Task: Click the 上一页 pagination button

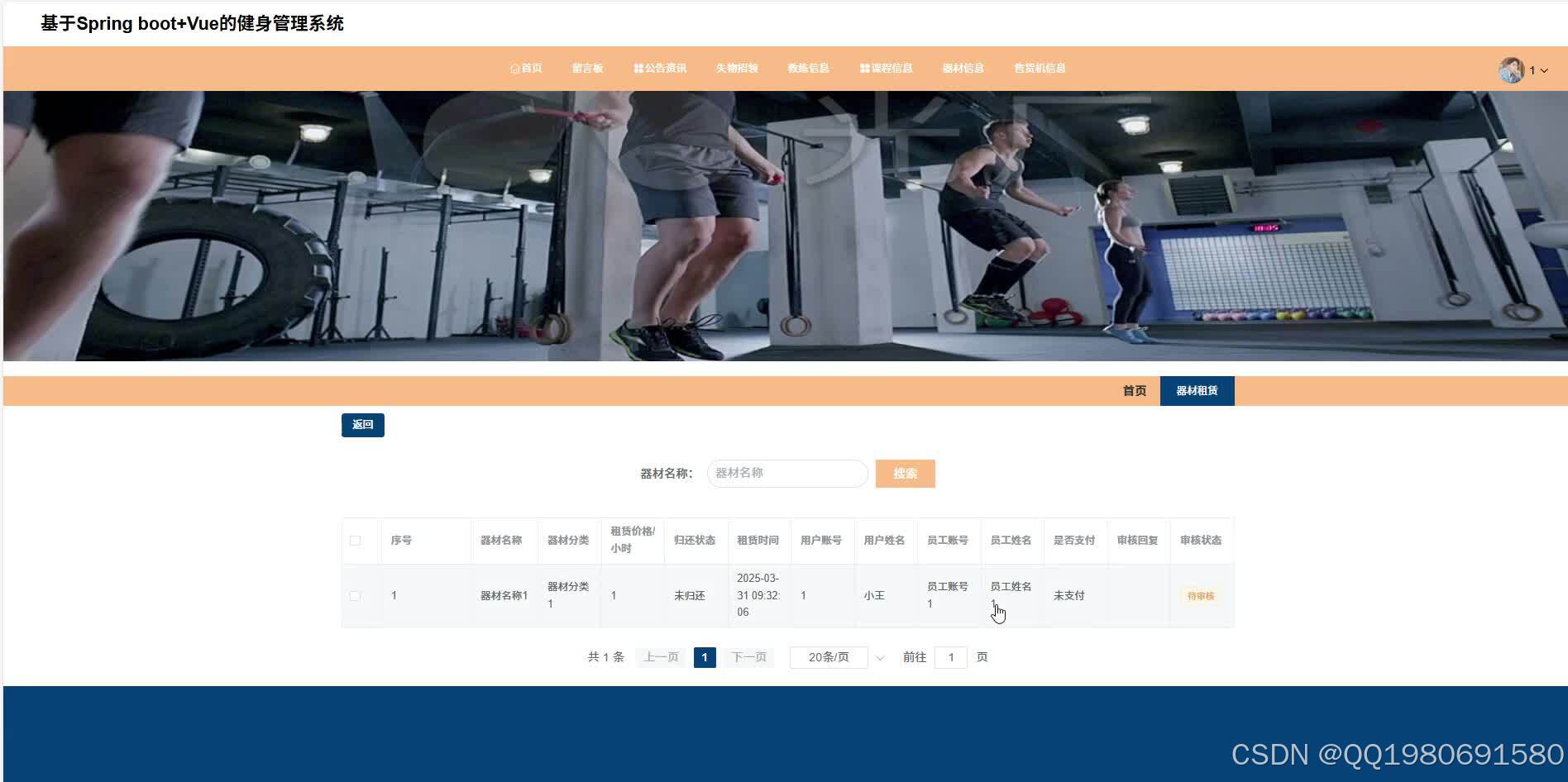Action: tap(661, 658)
